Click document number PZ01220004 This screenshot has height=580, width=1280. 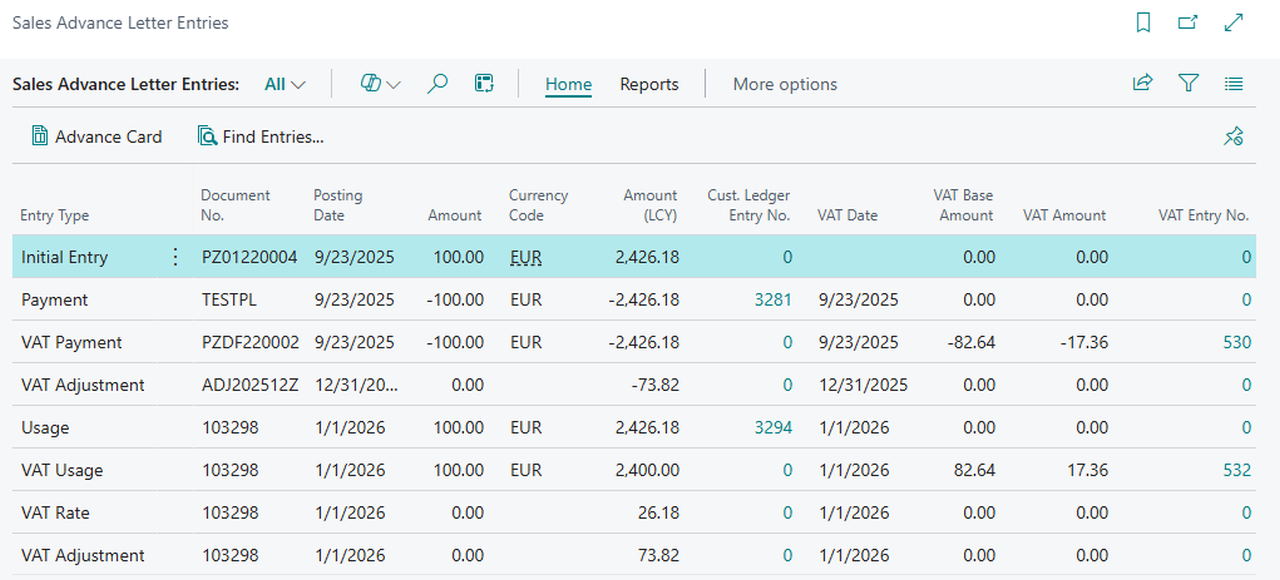(x=249, y=257)
